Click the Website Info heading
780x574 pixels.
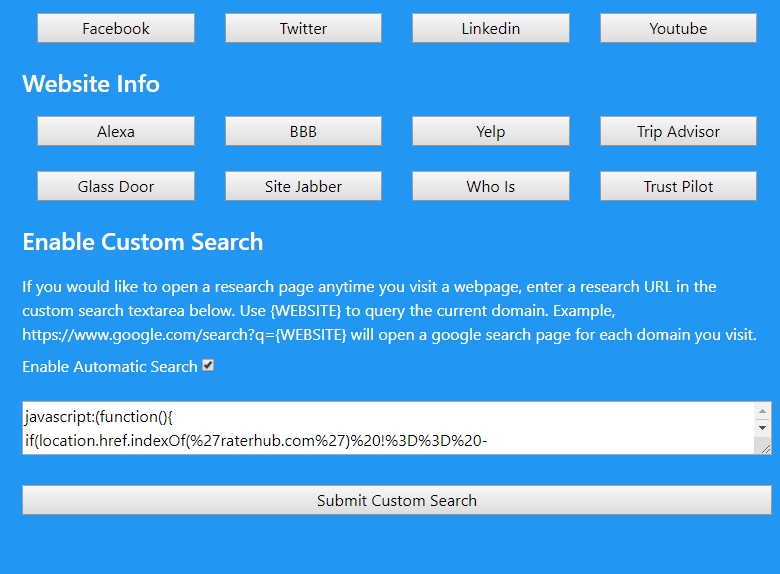coord(91,84)
